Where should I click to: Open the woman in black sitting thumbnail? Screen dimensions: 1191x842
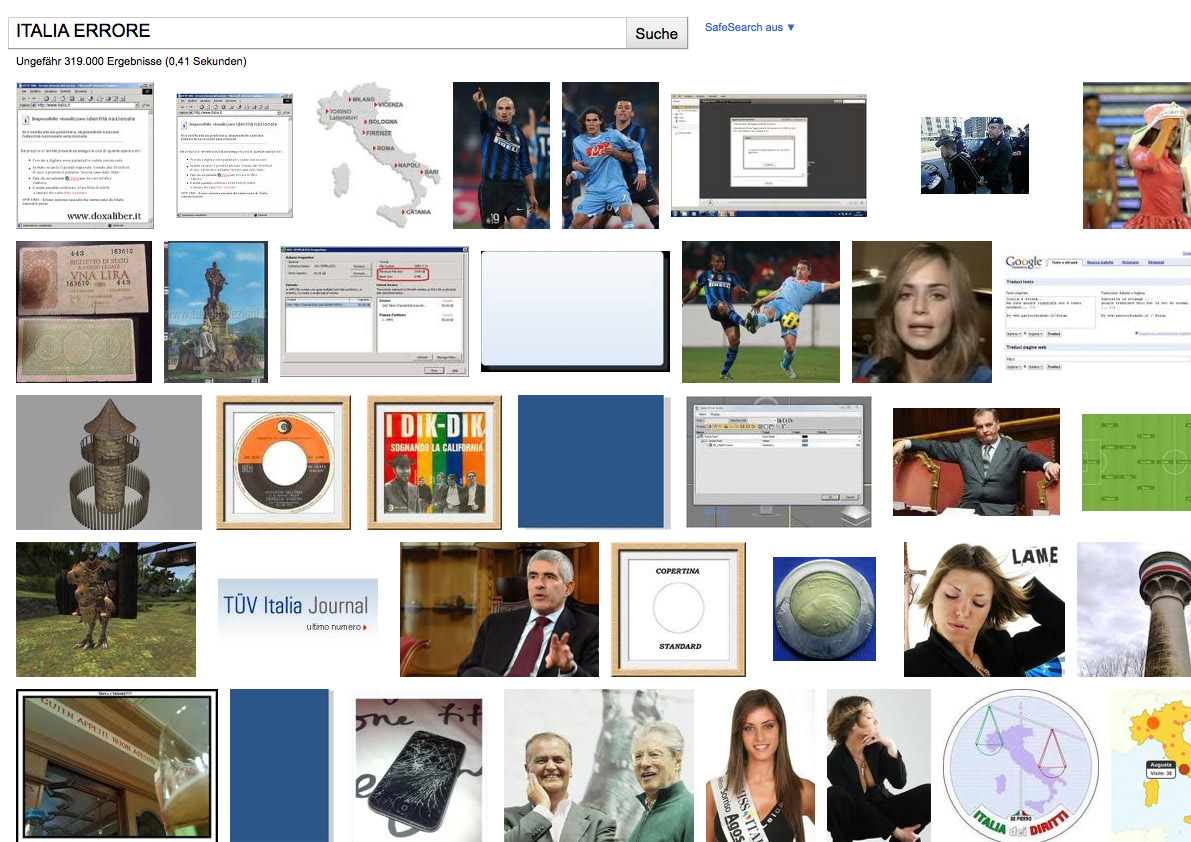pyautogui.click(x=879, y=765)
